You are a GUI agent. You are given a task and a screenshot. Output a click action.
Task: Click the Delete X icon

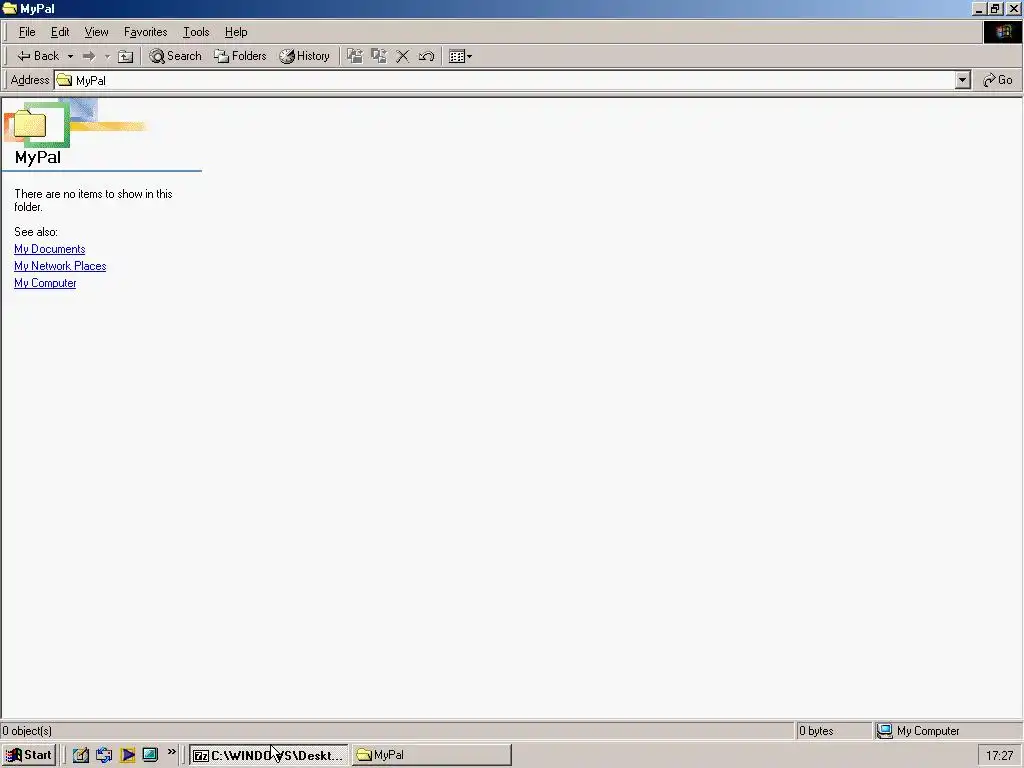tap(402, 56)
